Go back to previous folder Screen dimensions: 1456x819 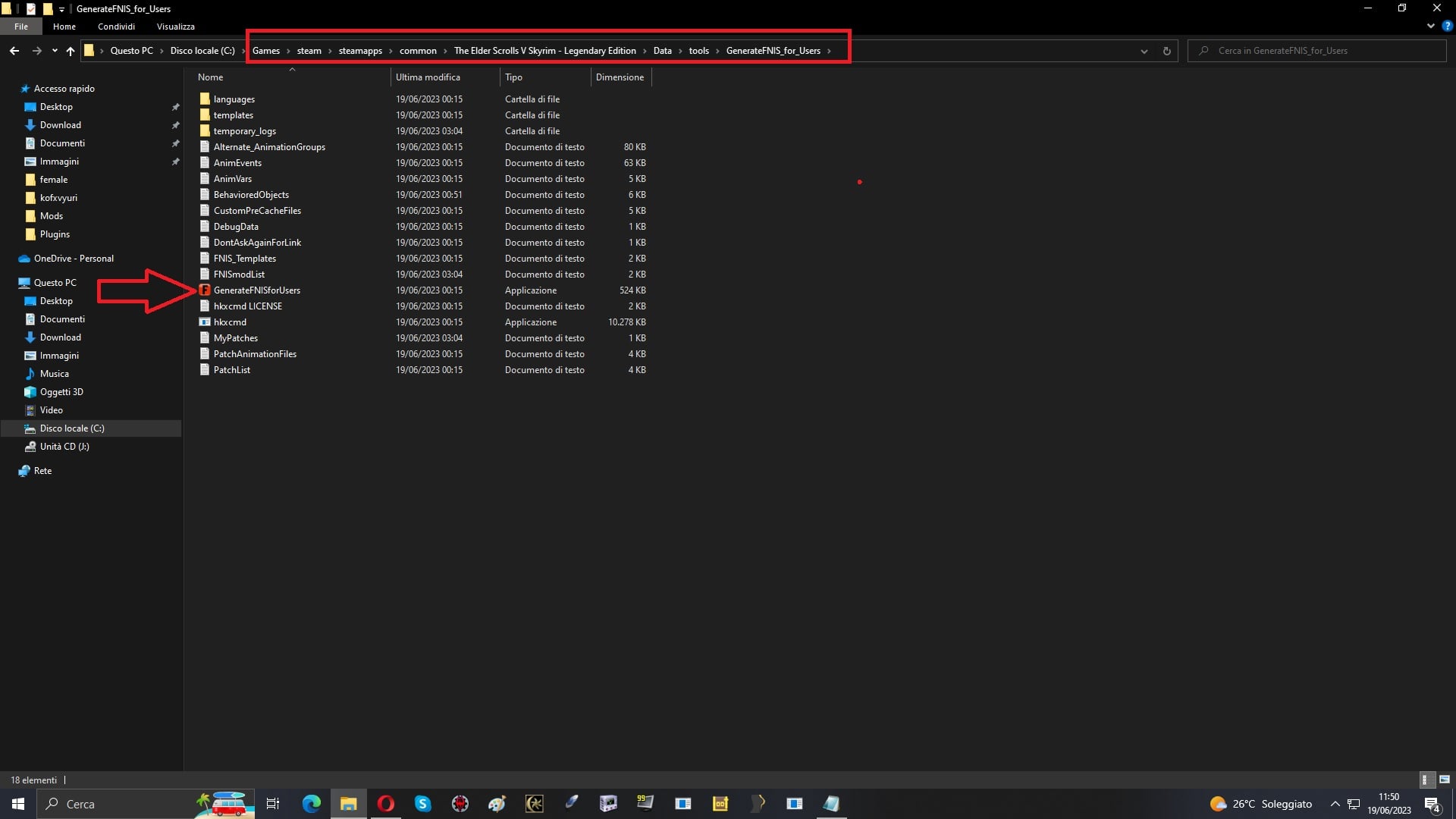coord(14,51)
